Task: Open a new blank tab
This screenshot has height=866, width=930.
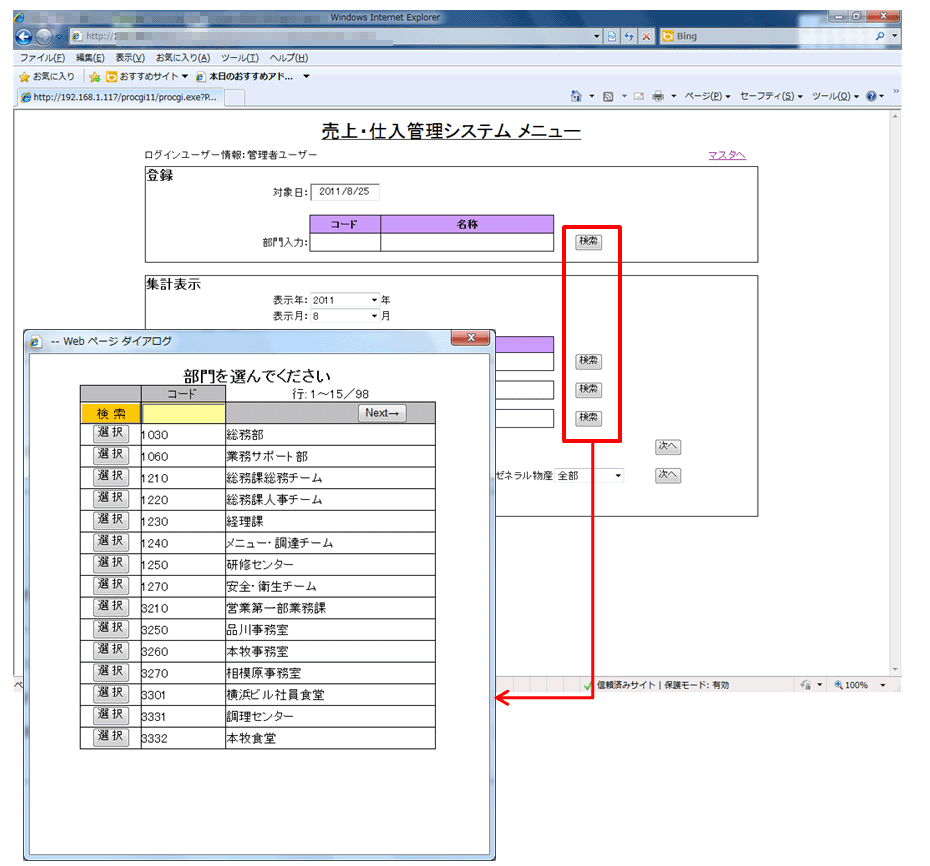Action: (x=235, y=98)
